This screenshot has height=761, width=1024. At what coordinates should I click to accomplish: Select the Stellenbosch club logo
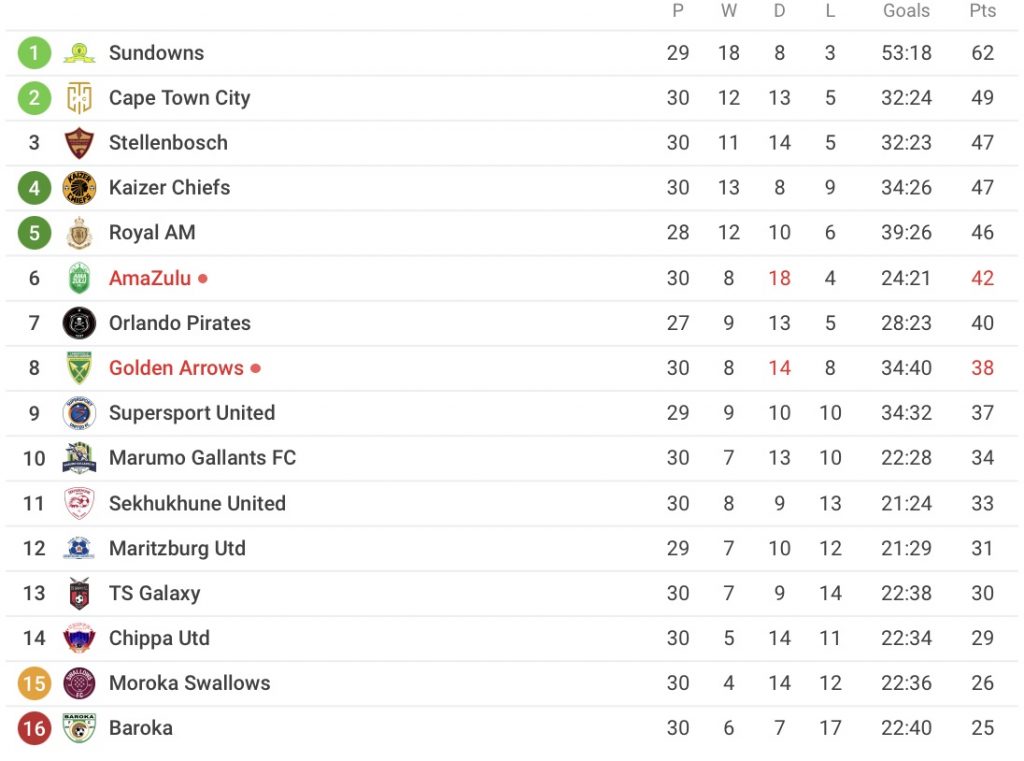pyautogui.click(x=79, y=143)
